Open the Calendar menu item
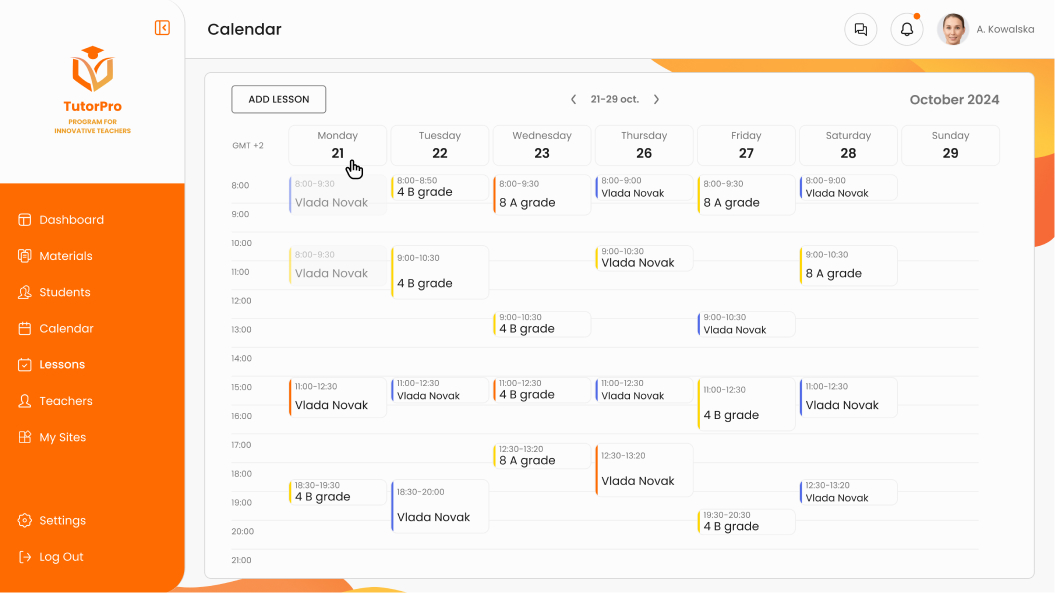Screen dimensions: 1055x593 pyautogui.click(x=66, y=328)
